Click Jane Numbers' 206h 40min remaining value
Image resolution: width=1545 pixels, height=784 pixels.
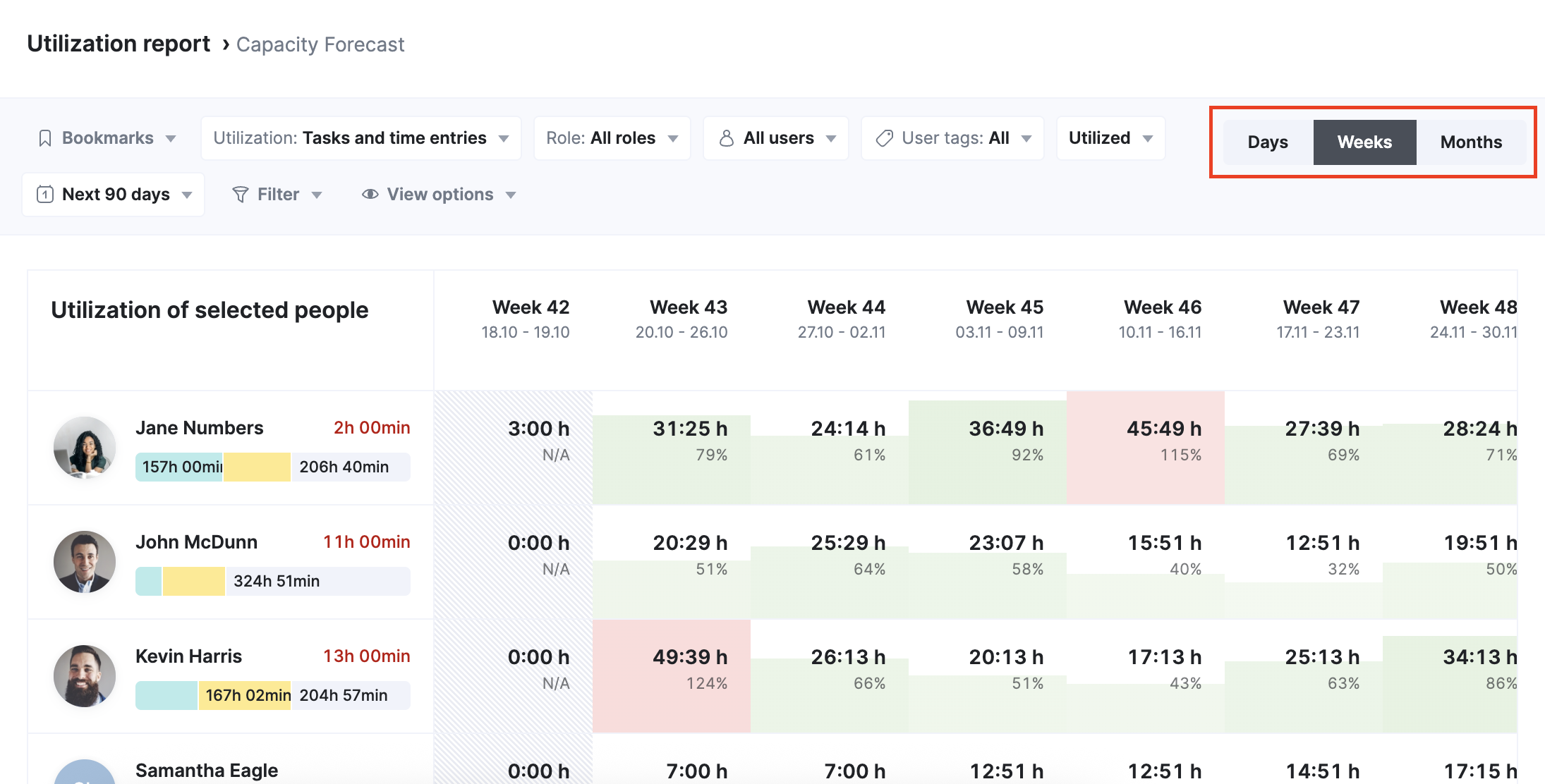[344, 467]
